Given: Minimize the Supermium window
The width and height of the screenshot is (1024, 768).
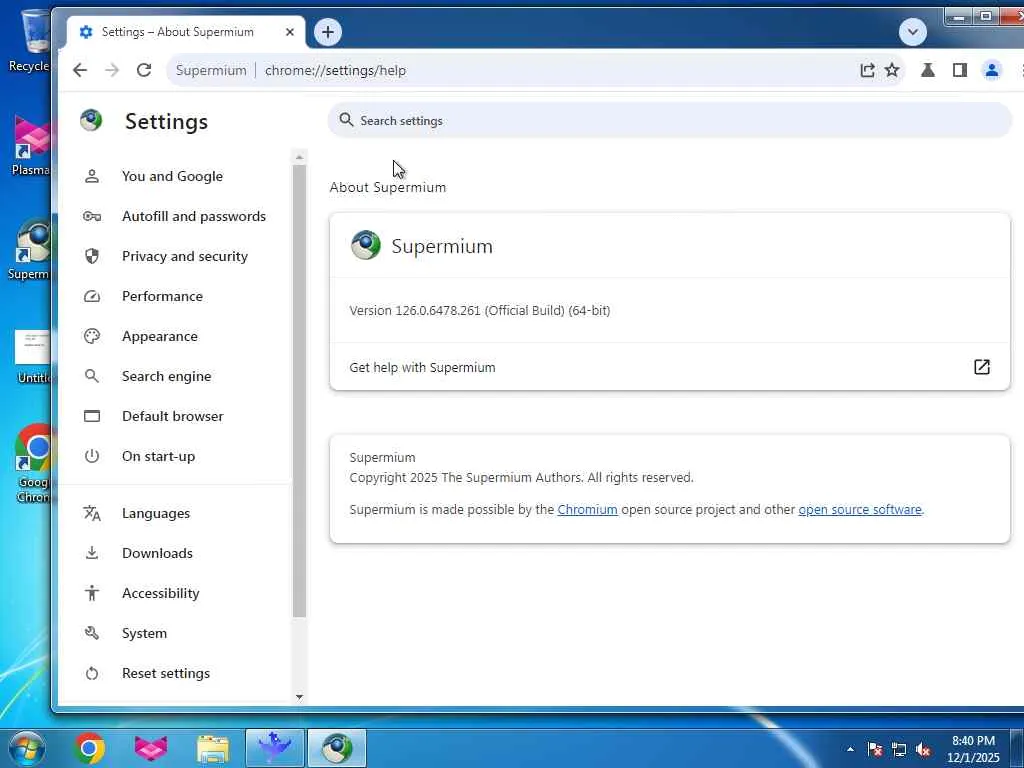Looking at the screenshot, I should click(x=959, y=16).
